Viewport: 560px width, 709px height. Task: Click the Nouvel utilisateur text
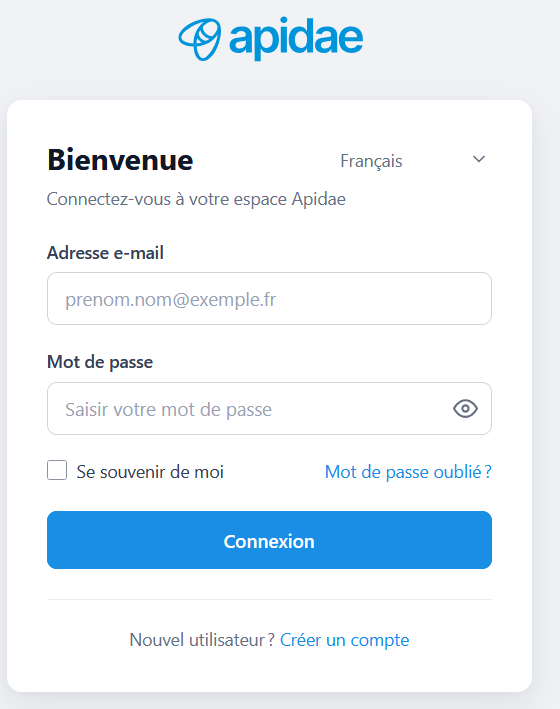(202, 640)
